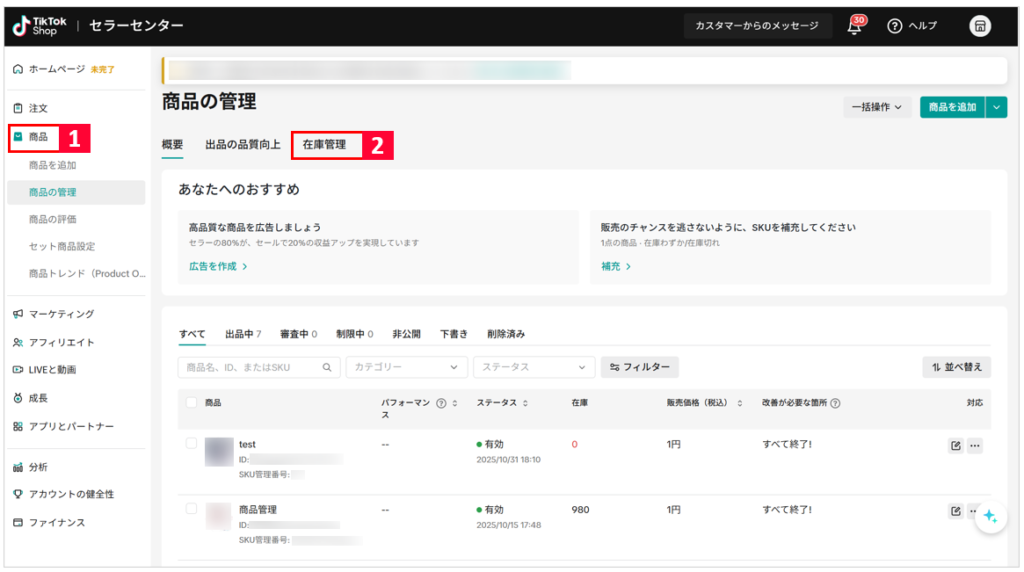Click edit icon for the test product
Viewport: 1024px width, 572px height.
pyautogui.click(x=955, y=446)
